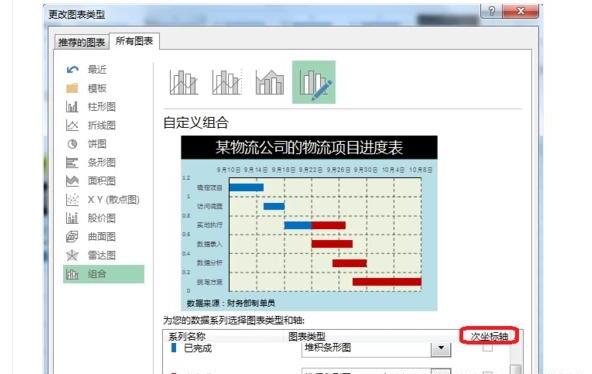Switch to 所有图表 tab
592x374 pixels.
pos(134,41)
